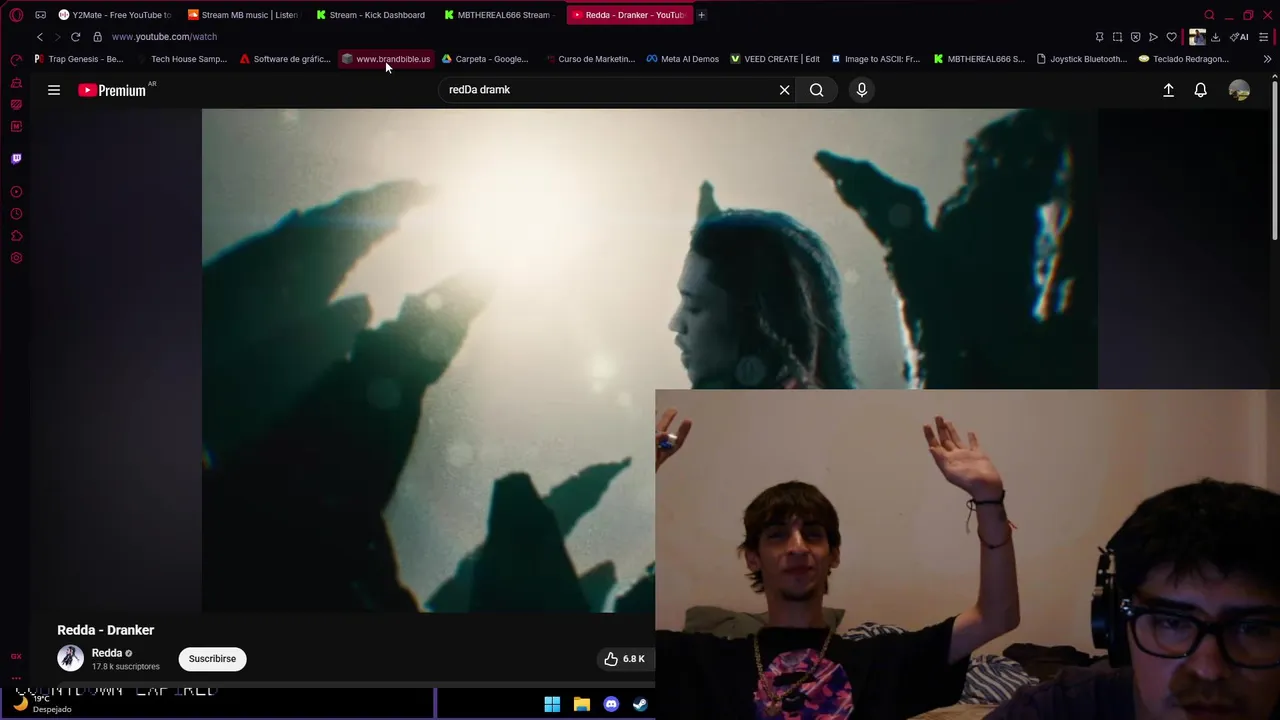Switch to the Y2Mate Free YouTube tab
Screen dimensions: 1280x720
(x=114, y=15)
